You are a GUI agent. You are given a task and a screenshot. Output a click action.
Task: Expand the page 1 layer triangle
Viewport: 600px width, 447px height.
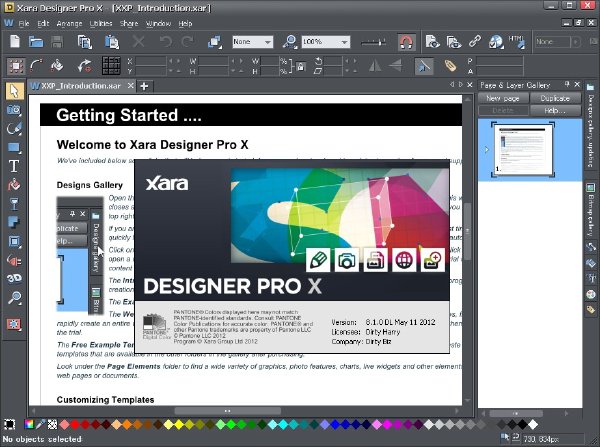(x=486, y=149)
